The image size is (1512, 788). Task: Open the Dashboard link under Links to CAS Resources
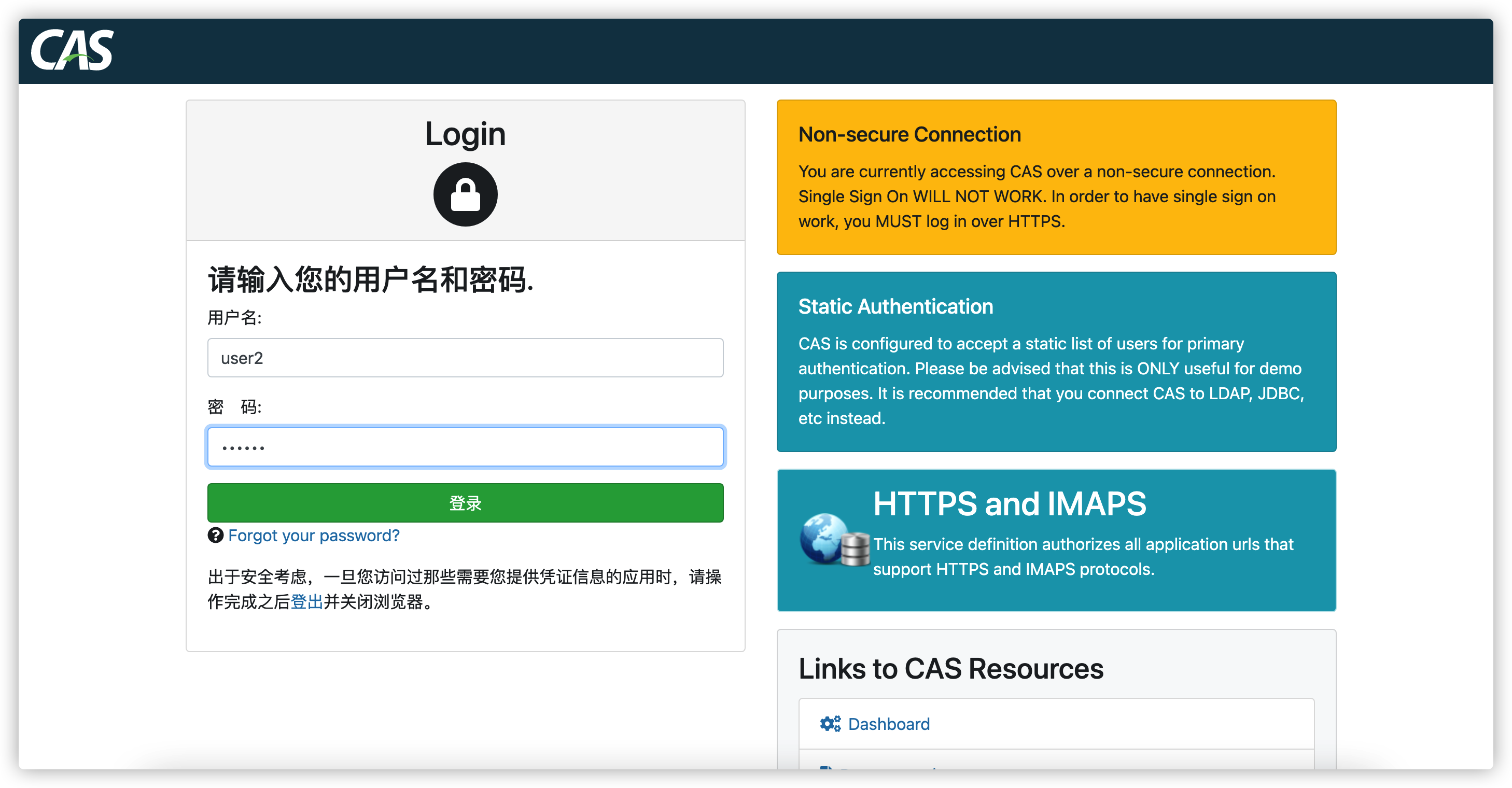(889, 724)
